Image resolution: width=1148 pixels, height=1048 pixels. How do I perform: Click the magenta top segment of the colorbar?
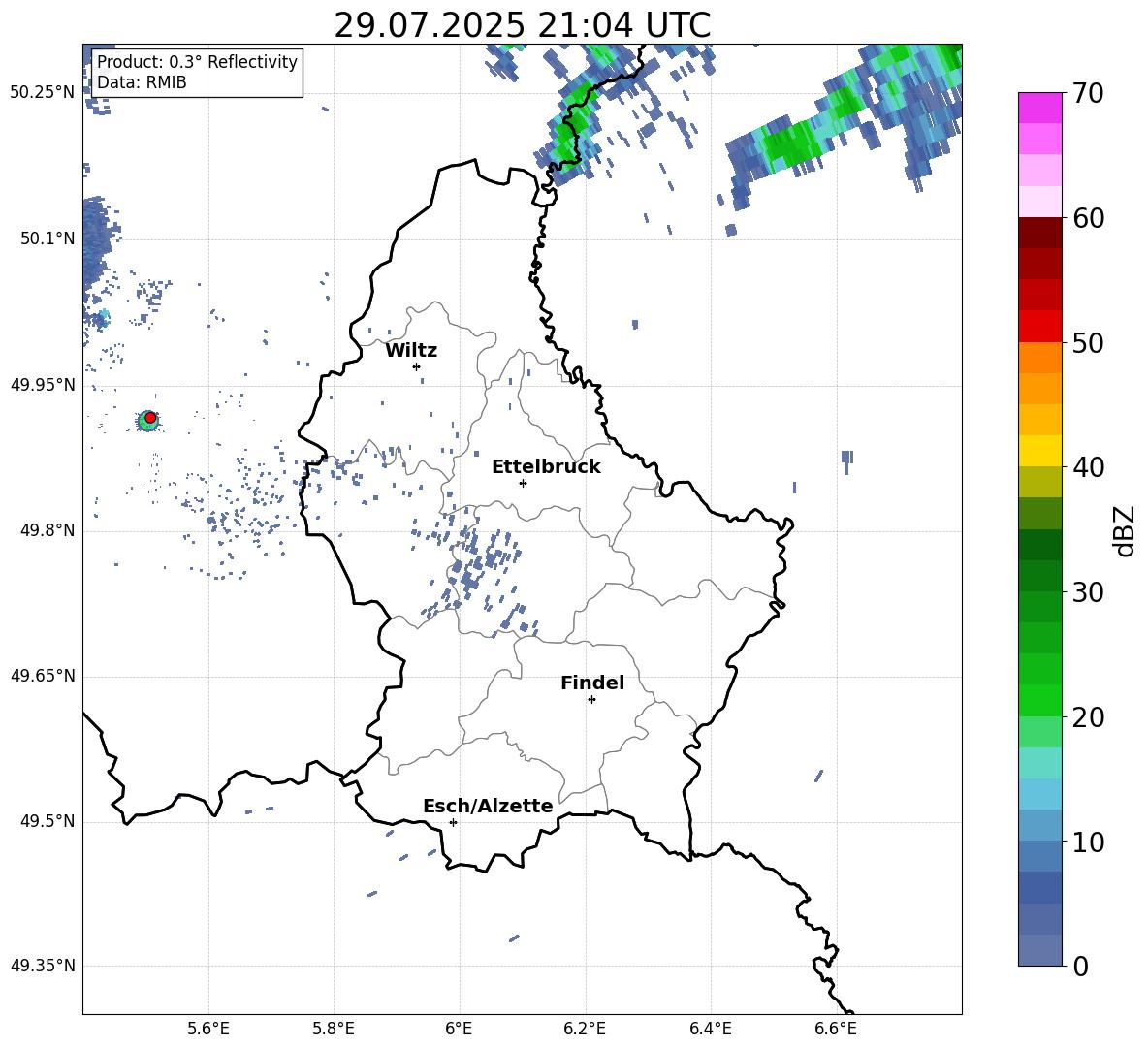[x=1039, y=108]
